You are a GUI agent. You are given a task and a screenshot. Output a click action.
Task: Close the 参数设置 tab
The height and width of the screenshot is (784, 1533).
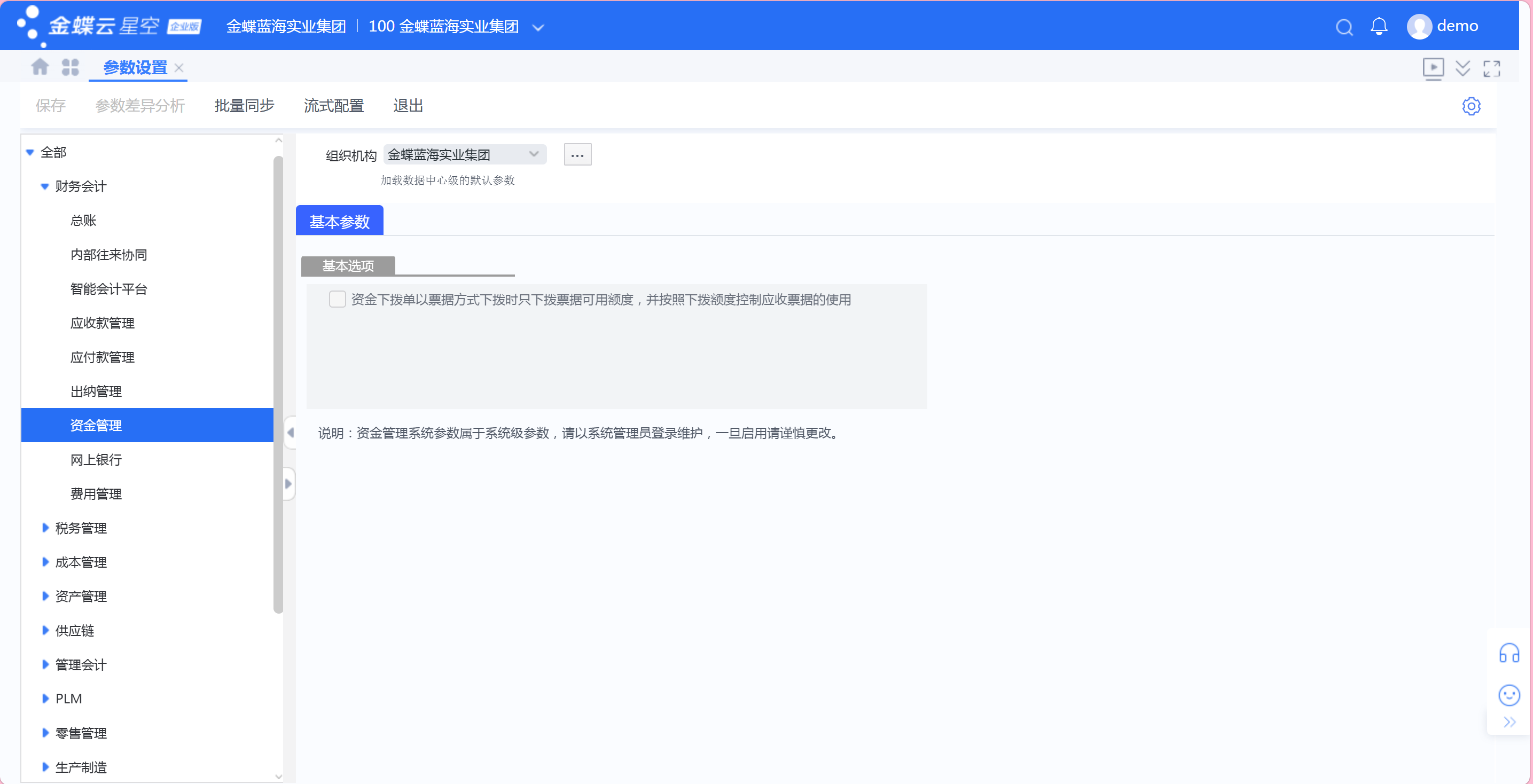178,68
